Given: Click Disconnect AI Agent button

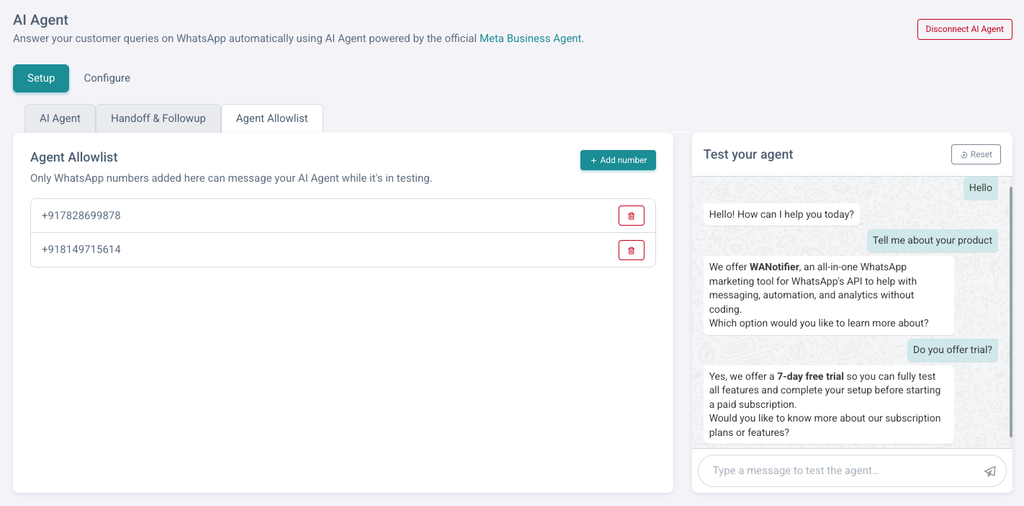Looking at the screenshot, I should pyautogui.click(x=965, y=29).
